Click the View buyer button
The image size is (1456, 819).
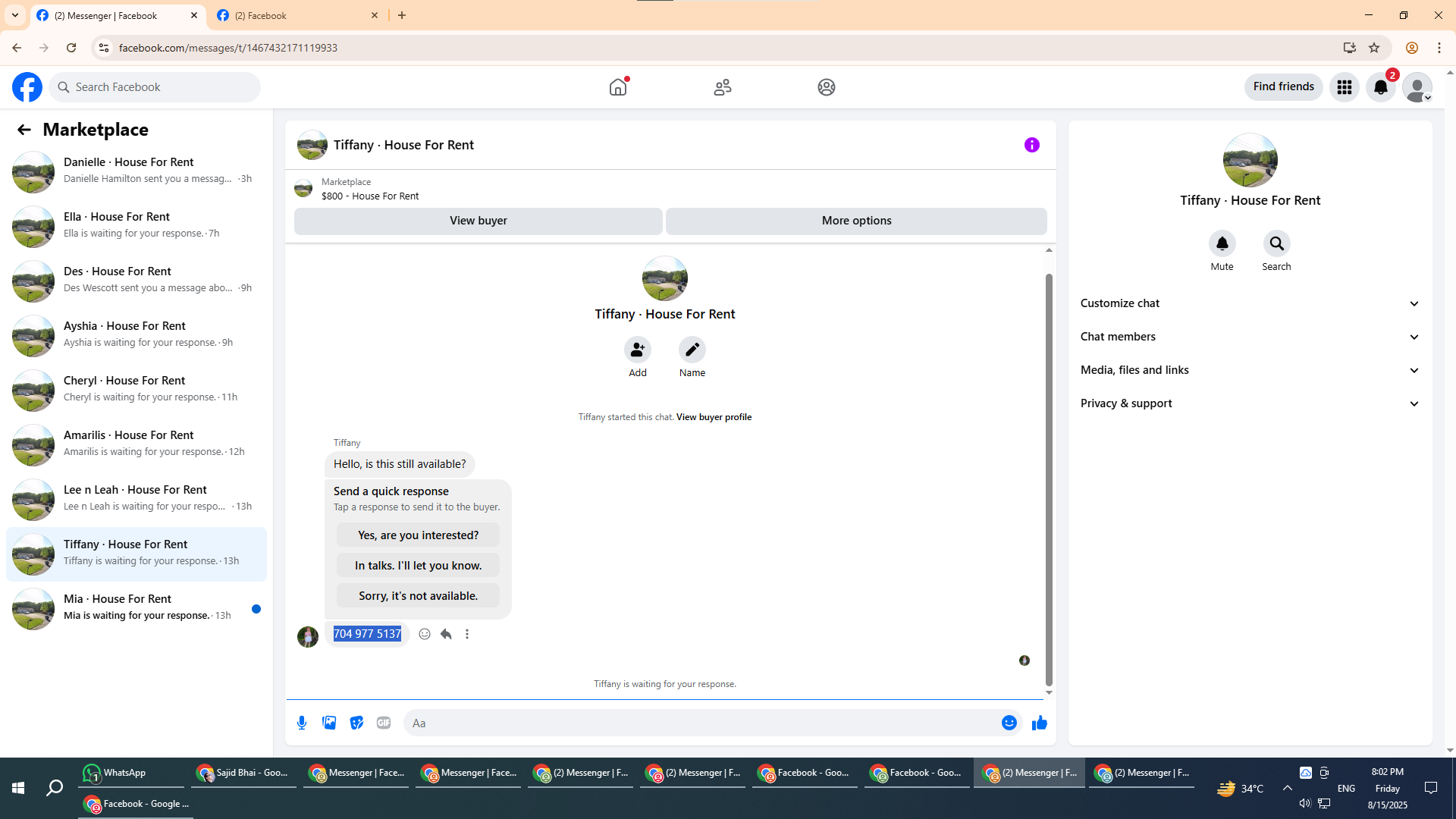[478, 221]
